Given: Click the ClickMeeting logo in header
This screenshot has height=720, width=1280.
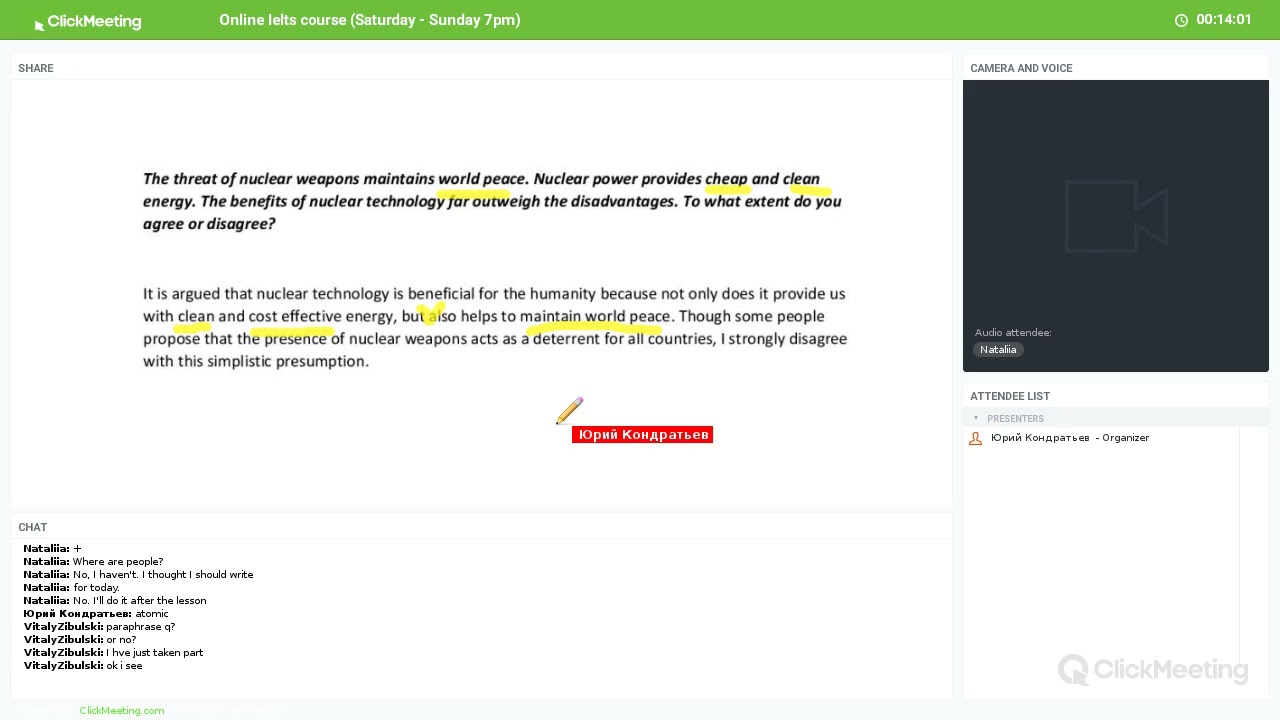Looking at the screenshot, I should [88, 22].
